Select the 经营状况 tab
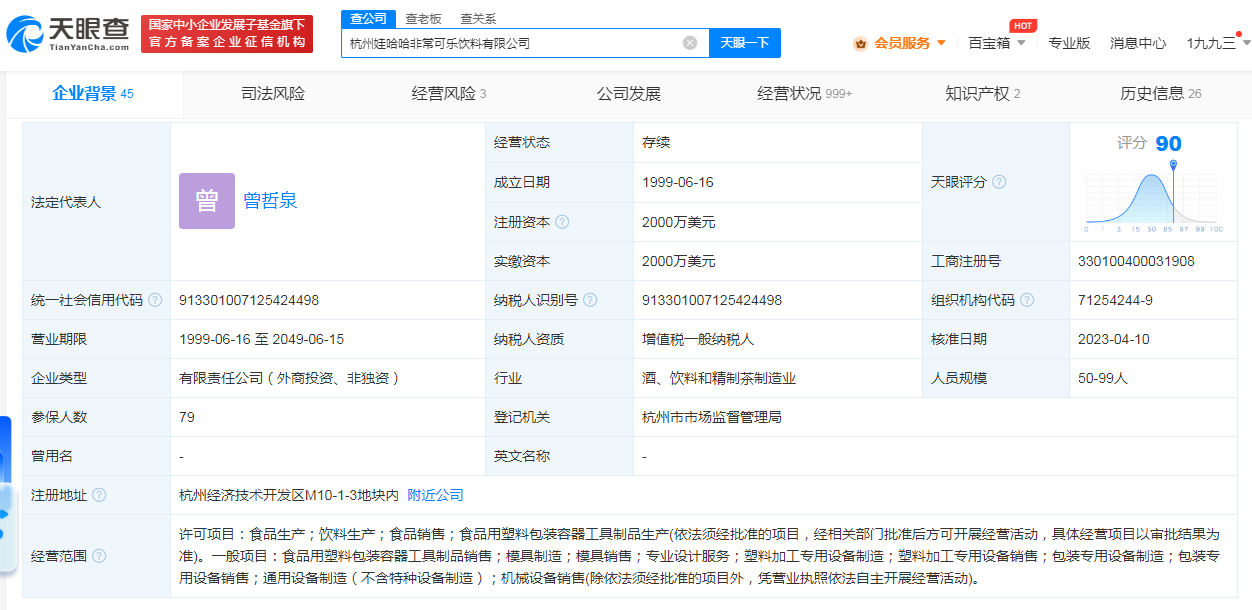This screenshot has height=610, width=1252. pos(805,94)
